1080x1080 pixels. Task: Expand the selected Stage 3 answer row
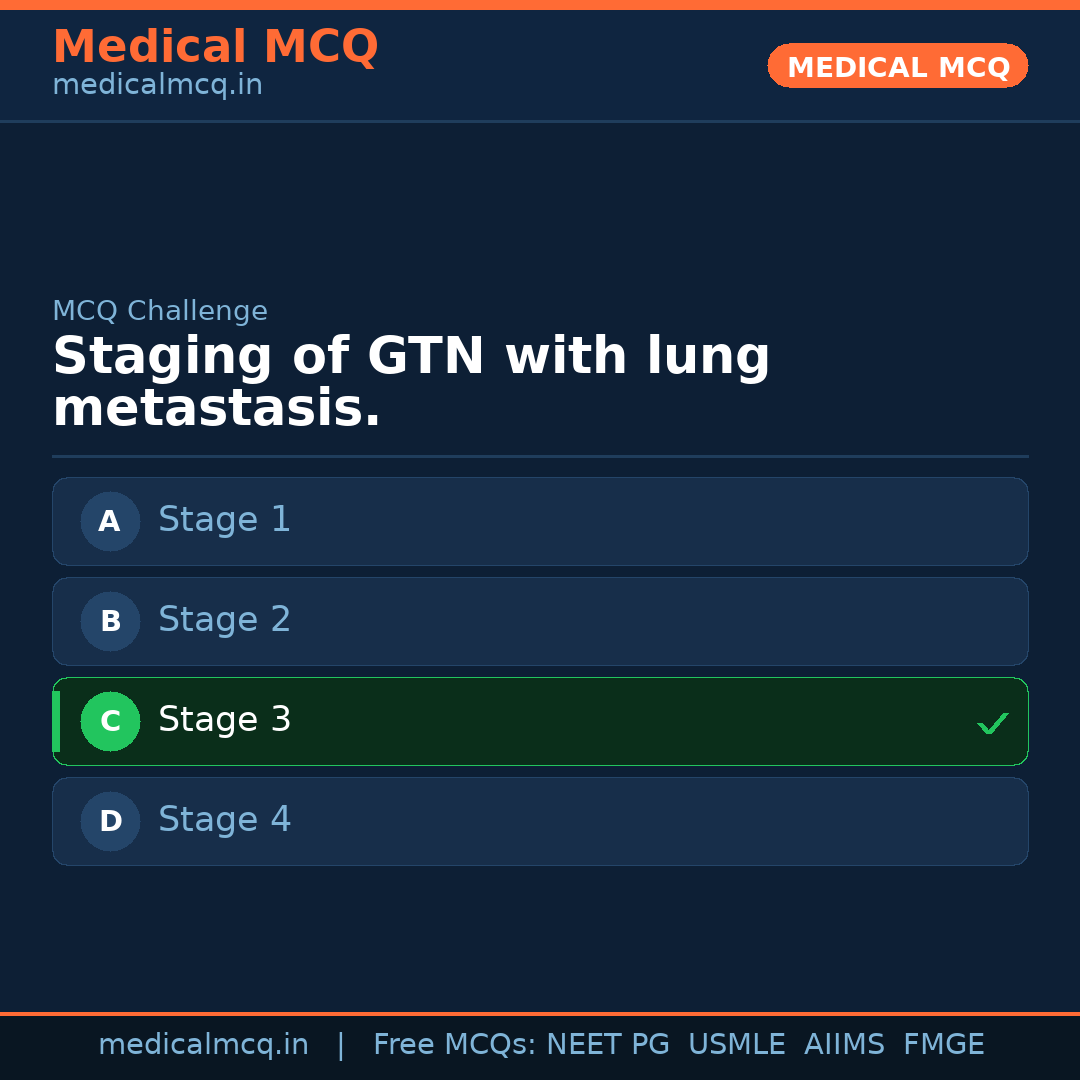tap(540, 721)
